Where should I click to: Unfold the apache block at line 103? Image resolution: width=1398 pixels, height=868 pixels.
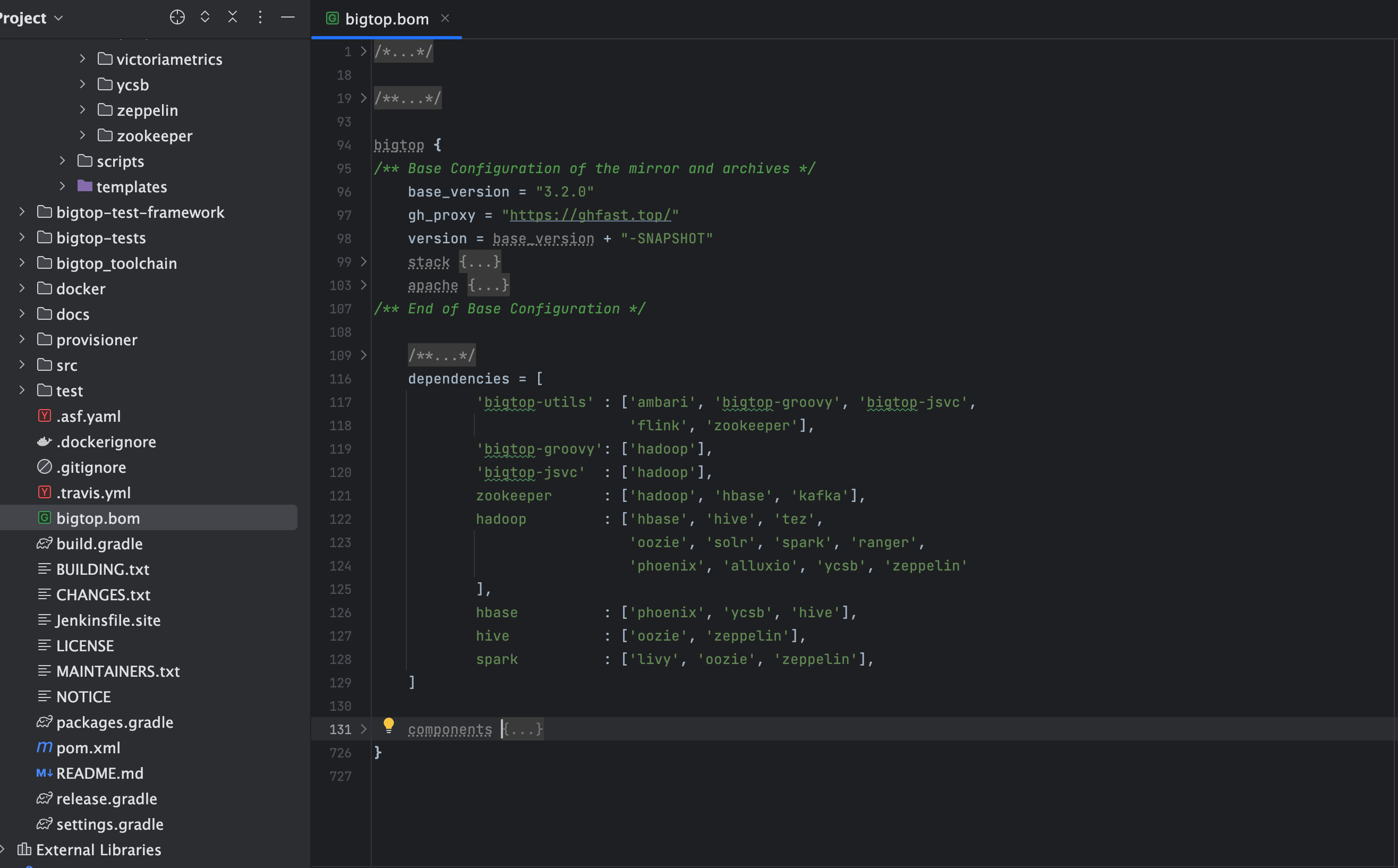363,285
